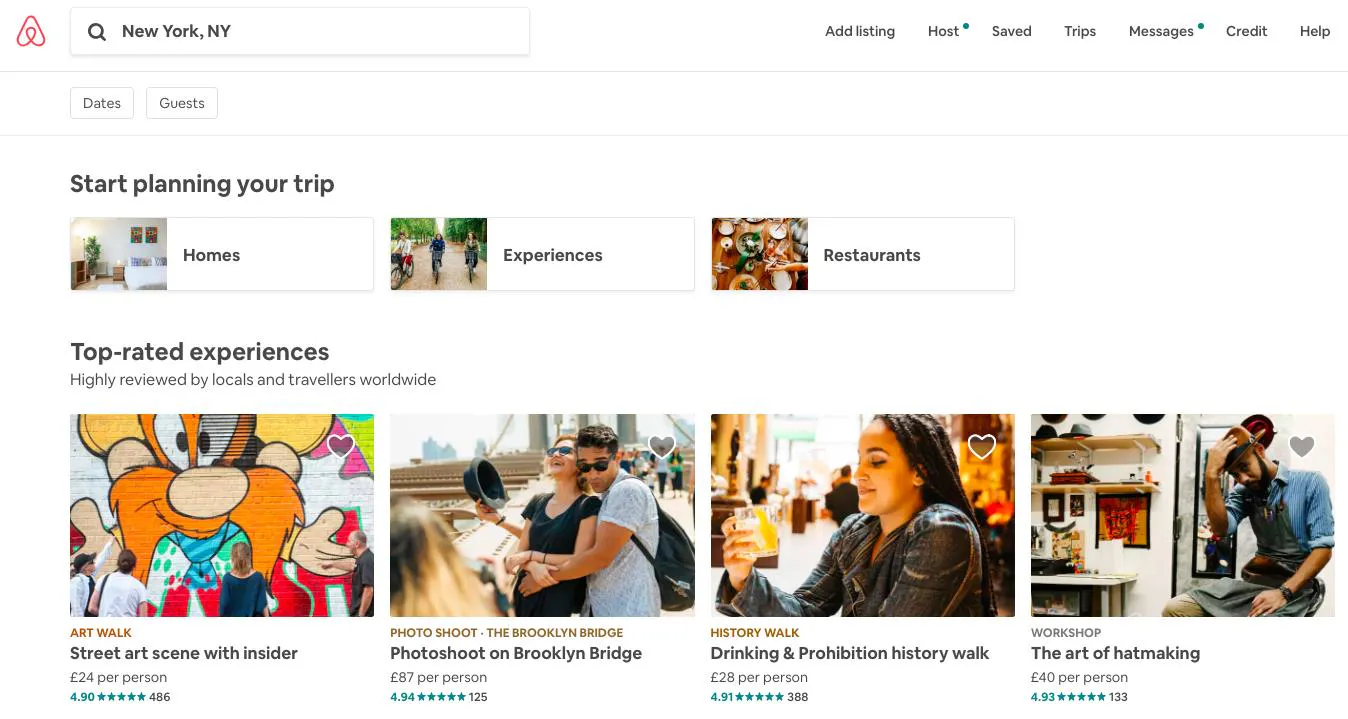Open the Help link
Viewport: 1348px width, 719px height.
(1314, 32)
